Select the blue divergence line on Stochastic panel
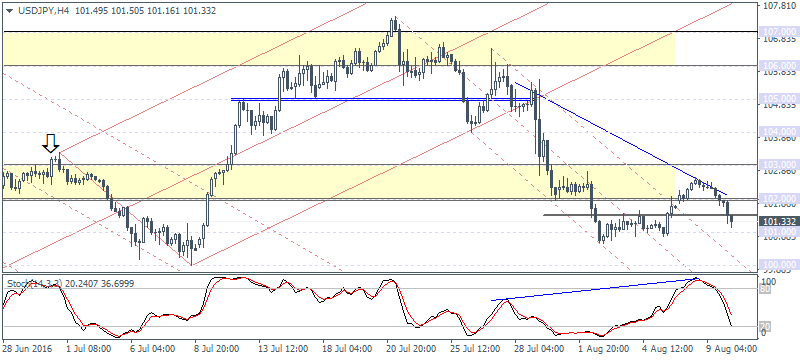 (x=594, y=290)
